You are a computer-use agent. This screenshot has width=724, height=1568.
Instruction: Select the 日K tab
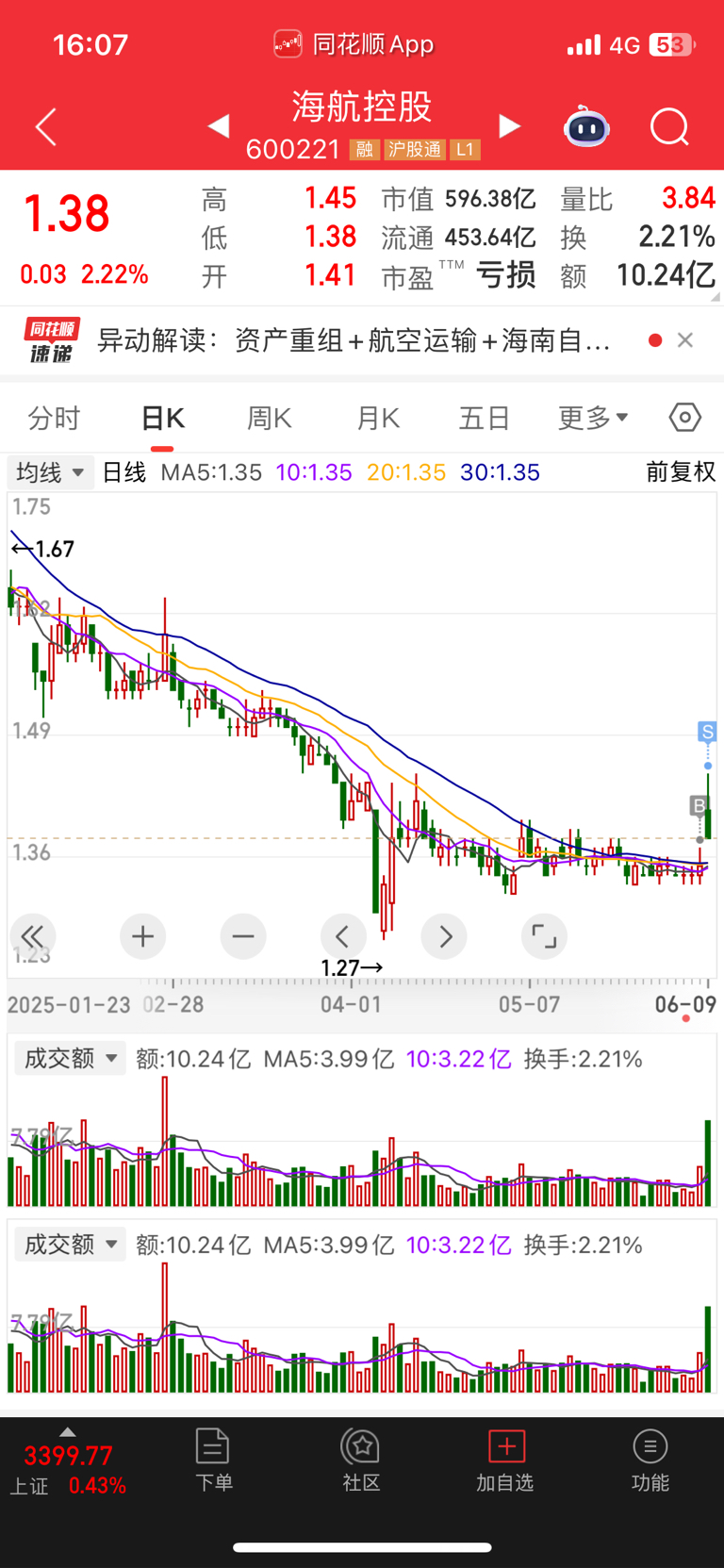click(x=162, y=418)
